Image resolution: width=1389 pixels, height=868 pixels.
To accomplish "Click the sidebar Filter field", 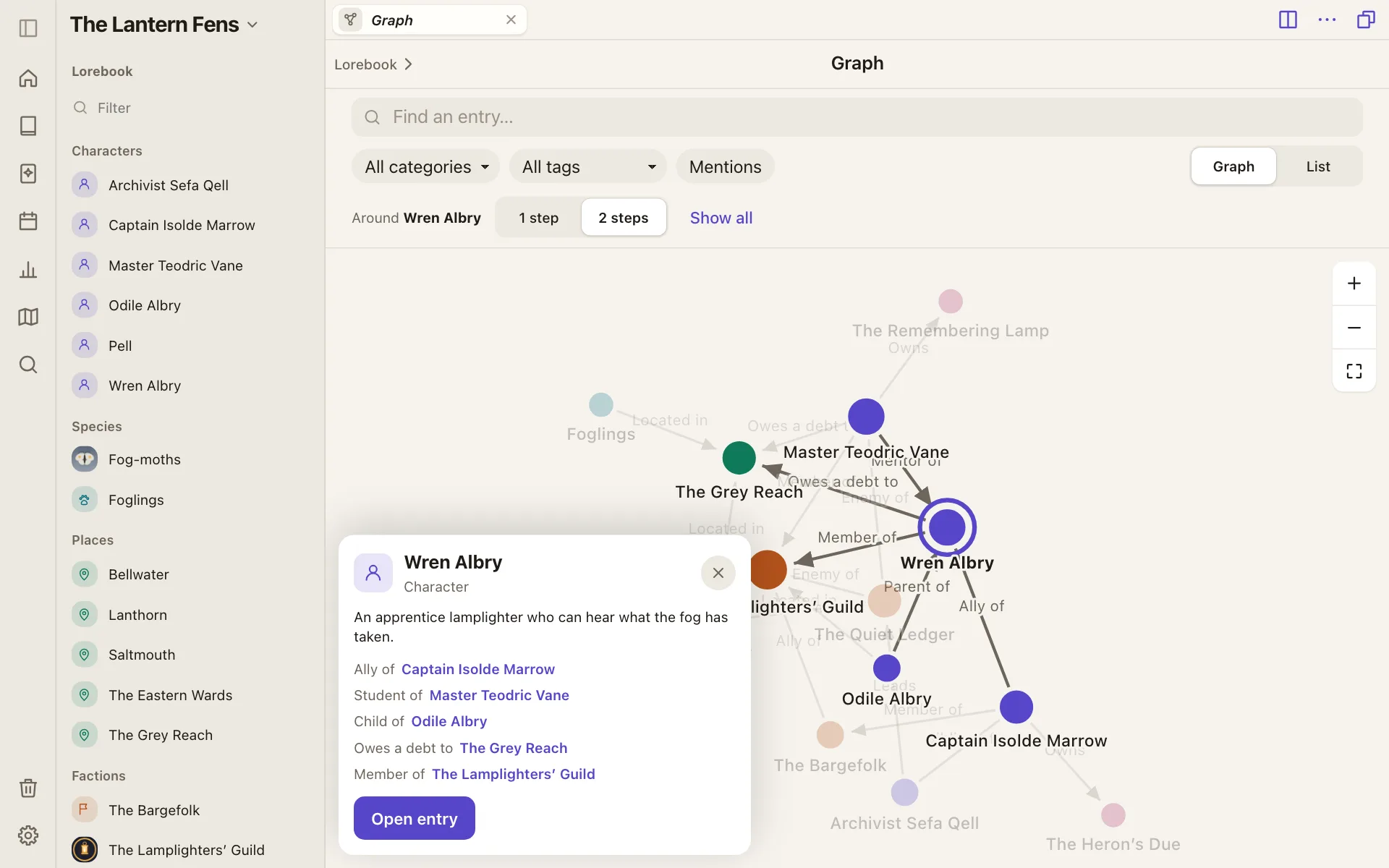I will click(190, 108).
